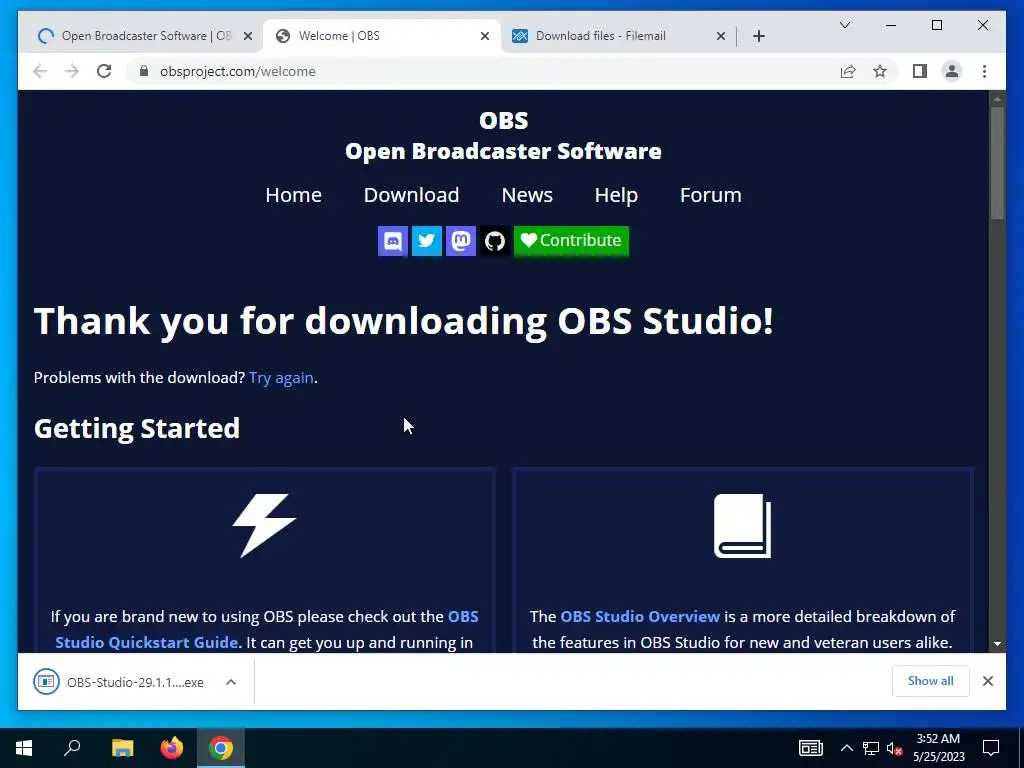Screen dimensions: 1024x768
Task: Expand the OBS-Studio download options chevron
Action: 231,682
